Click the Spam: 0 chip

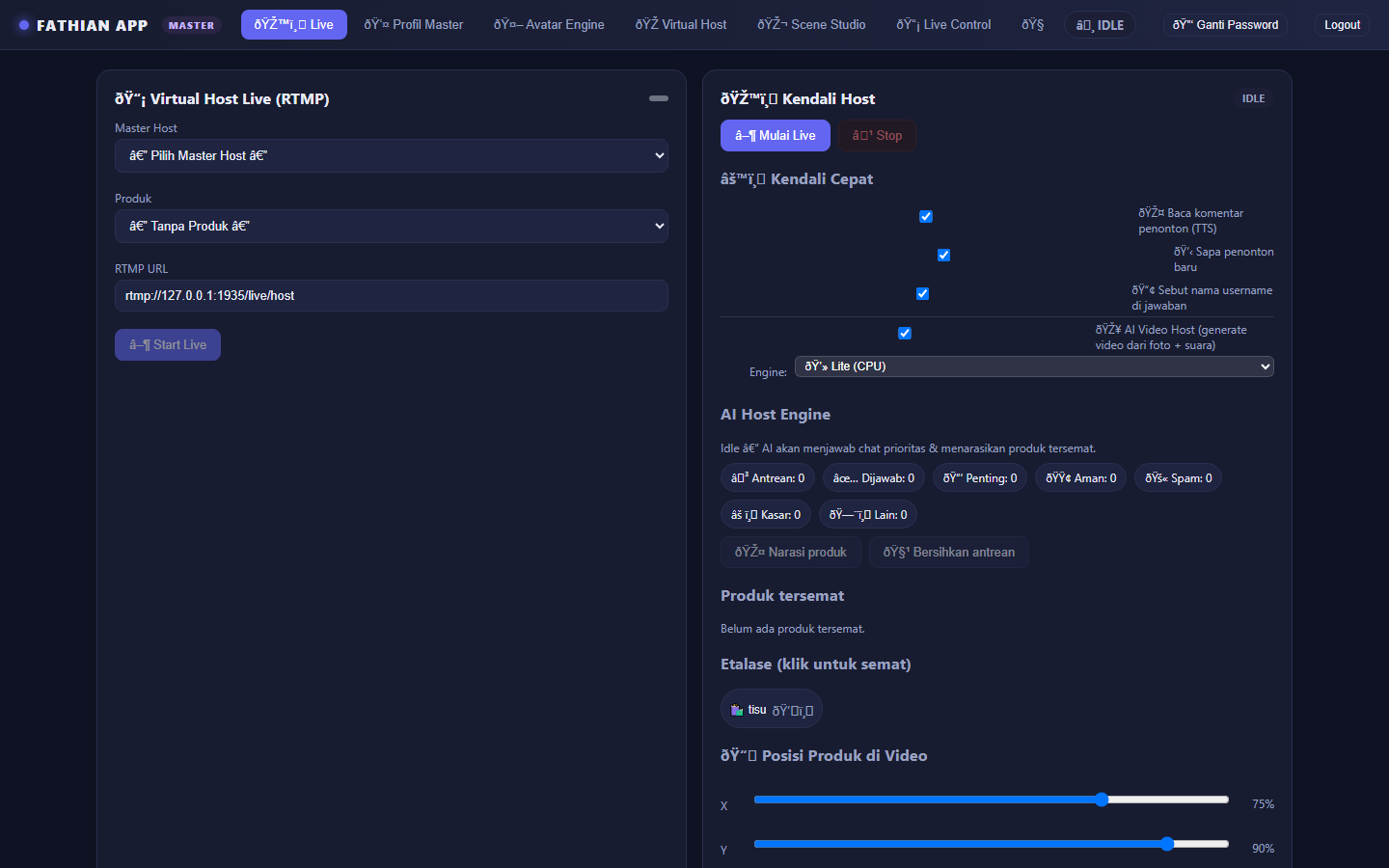coord(1179,478)
